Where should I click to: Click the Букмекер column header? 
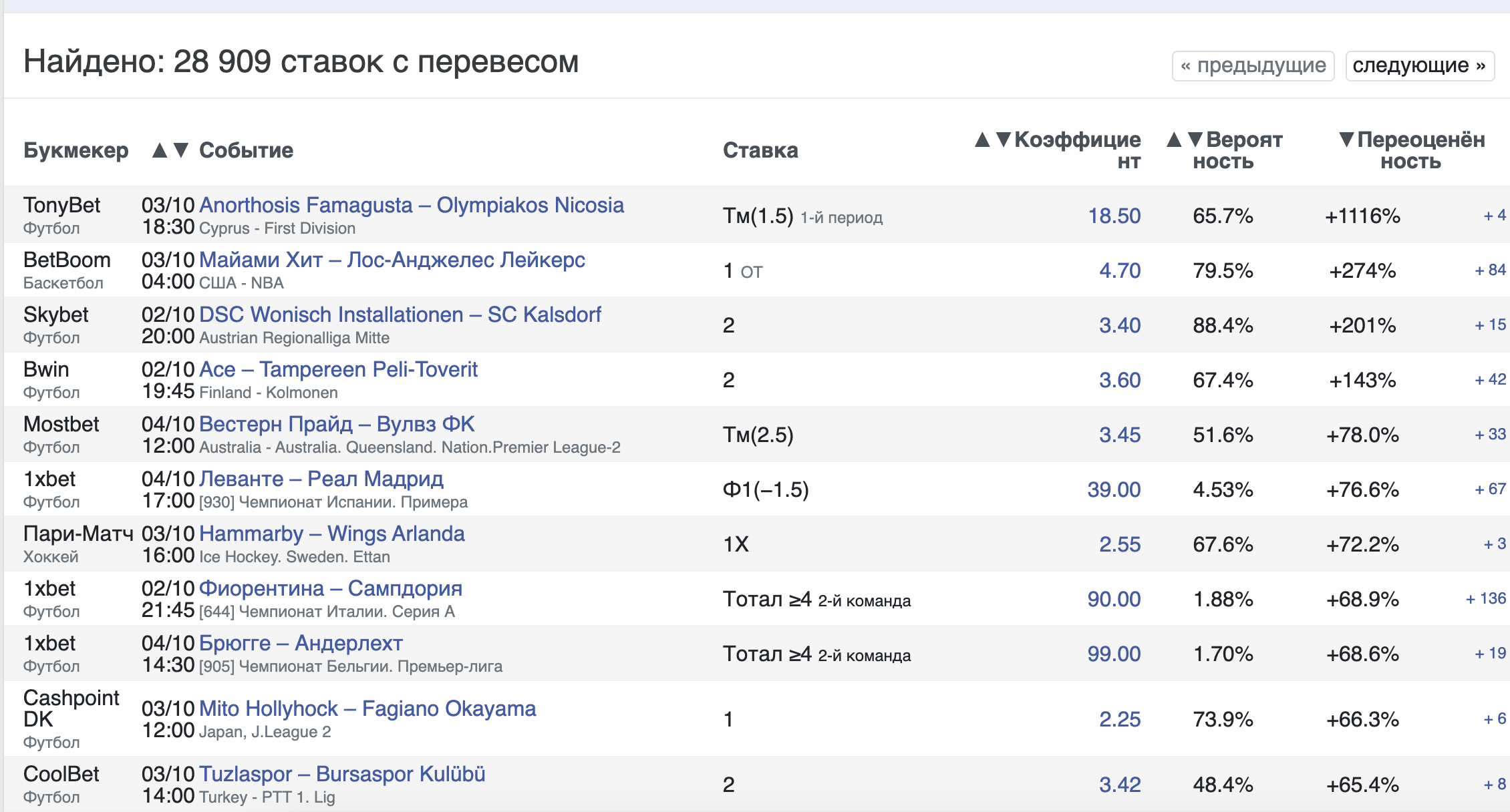[x=75, y=150]
